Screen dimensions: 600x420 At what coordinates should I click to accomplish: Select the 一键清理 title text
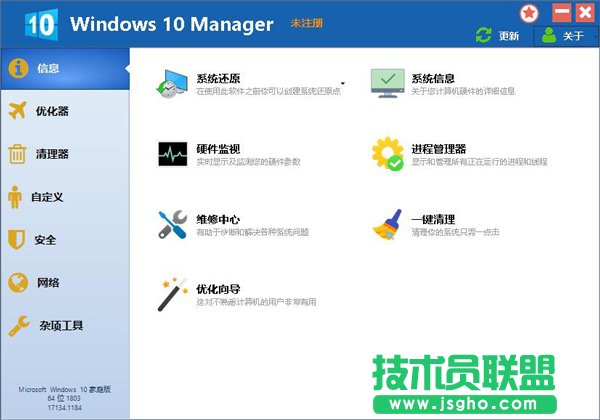pyautogui.click(x=433, y=219)
